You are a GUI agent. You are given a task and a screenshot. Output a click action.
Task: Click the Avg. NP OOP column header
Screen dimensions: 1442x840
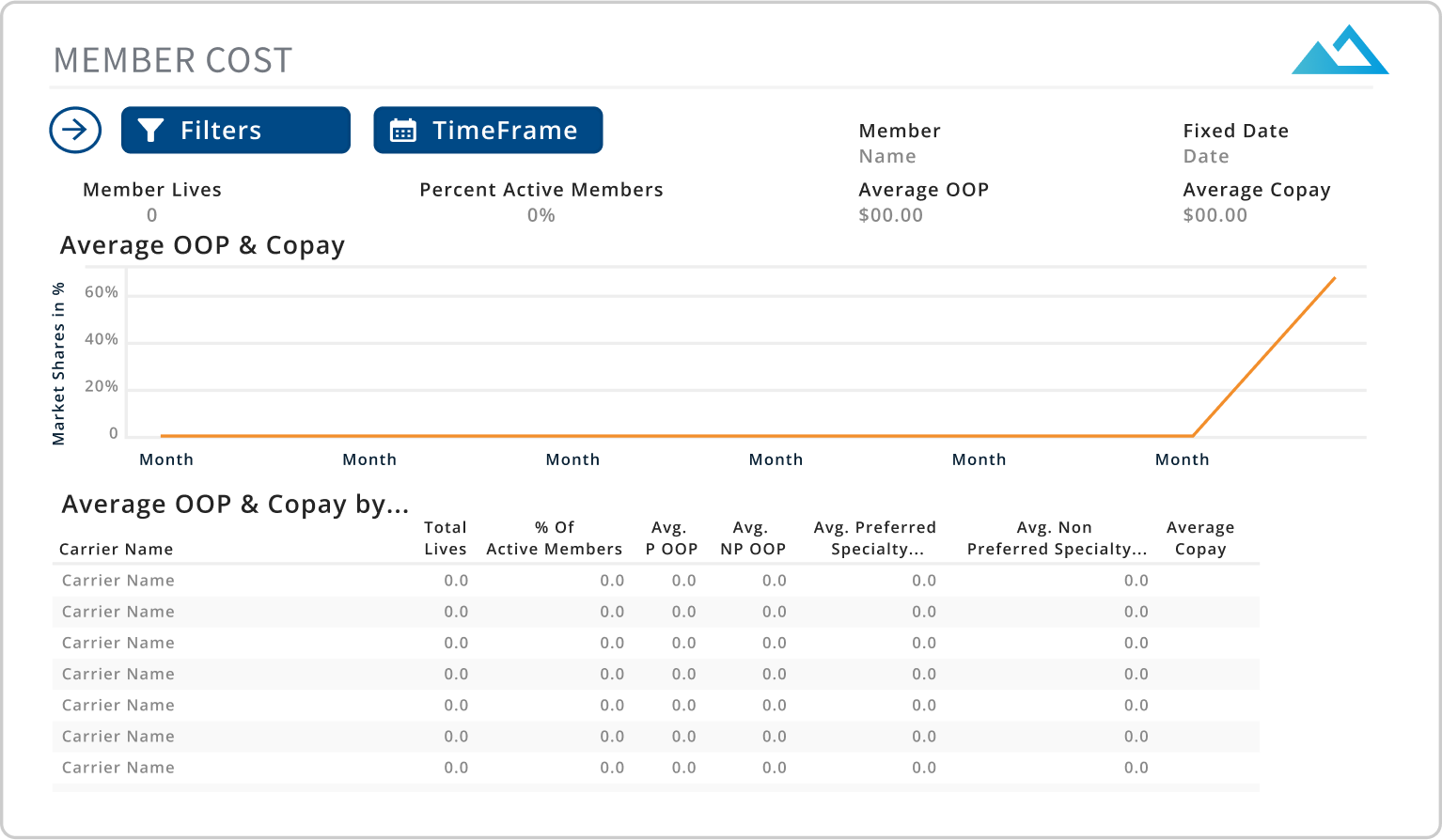click(752, 538)
